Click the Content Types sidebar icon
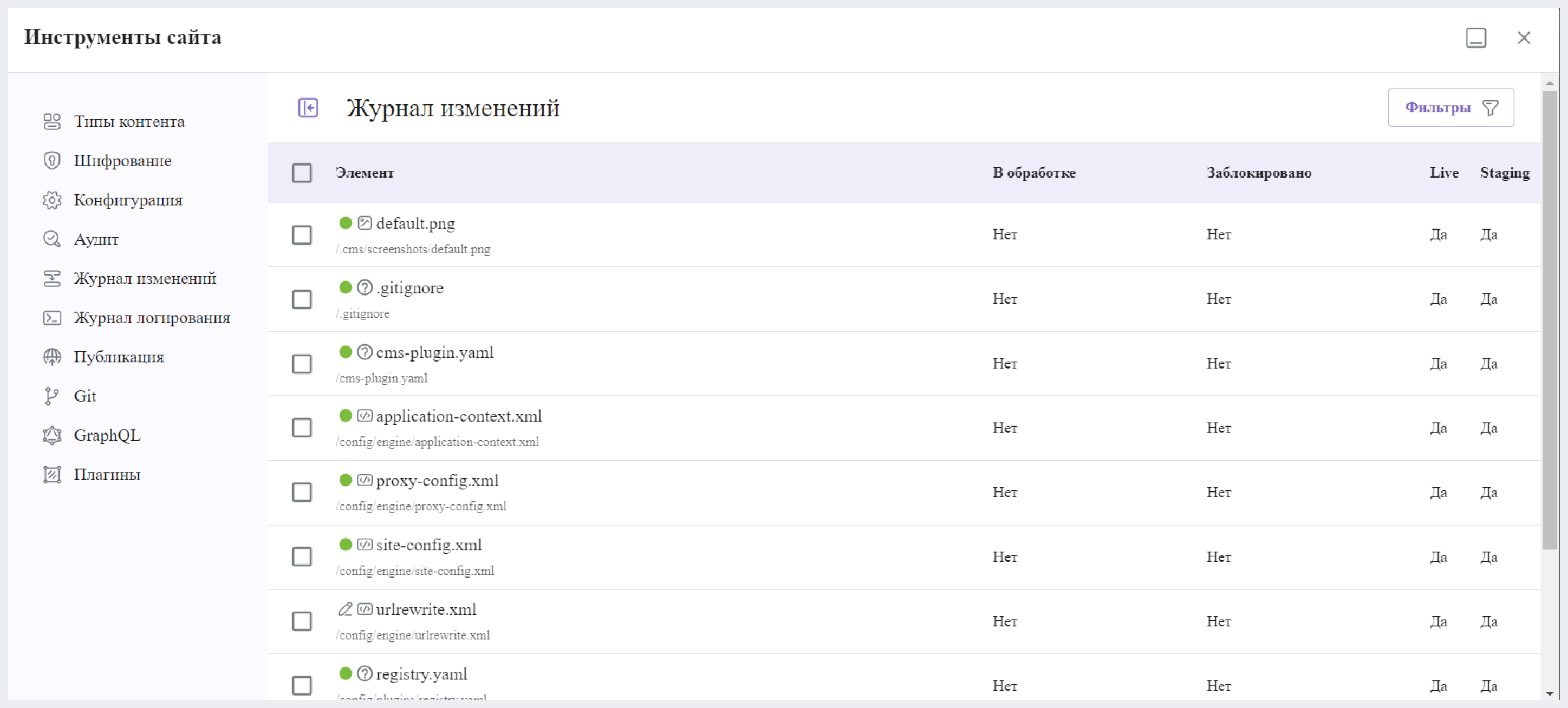1568x708 pixels. click(52, 122)
